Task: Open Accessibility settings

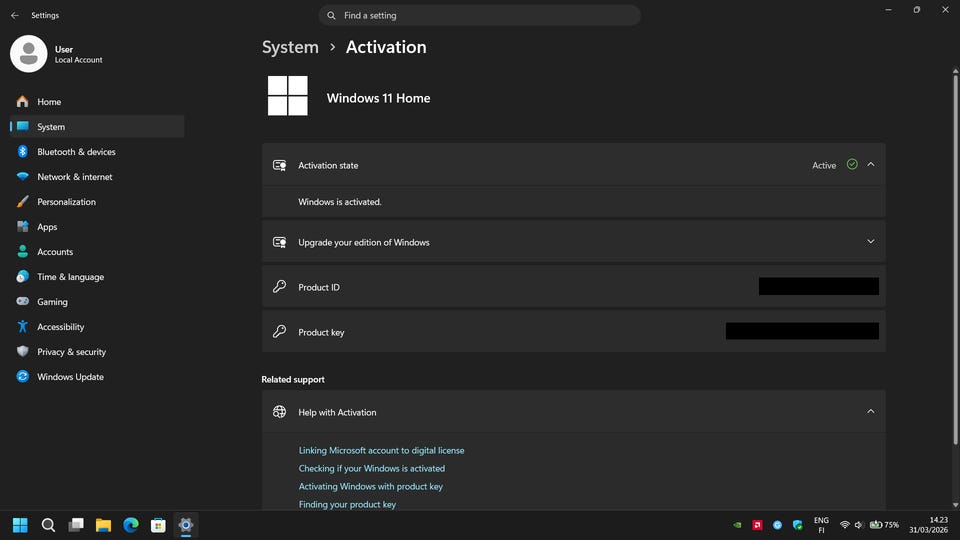Action: pos(60,327)
